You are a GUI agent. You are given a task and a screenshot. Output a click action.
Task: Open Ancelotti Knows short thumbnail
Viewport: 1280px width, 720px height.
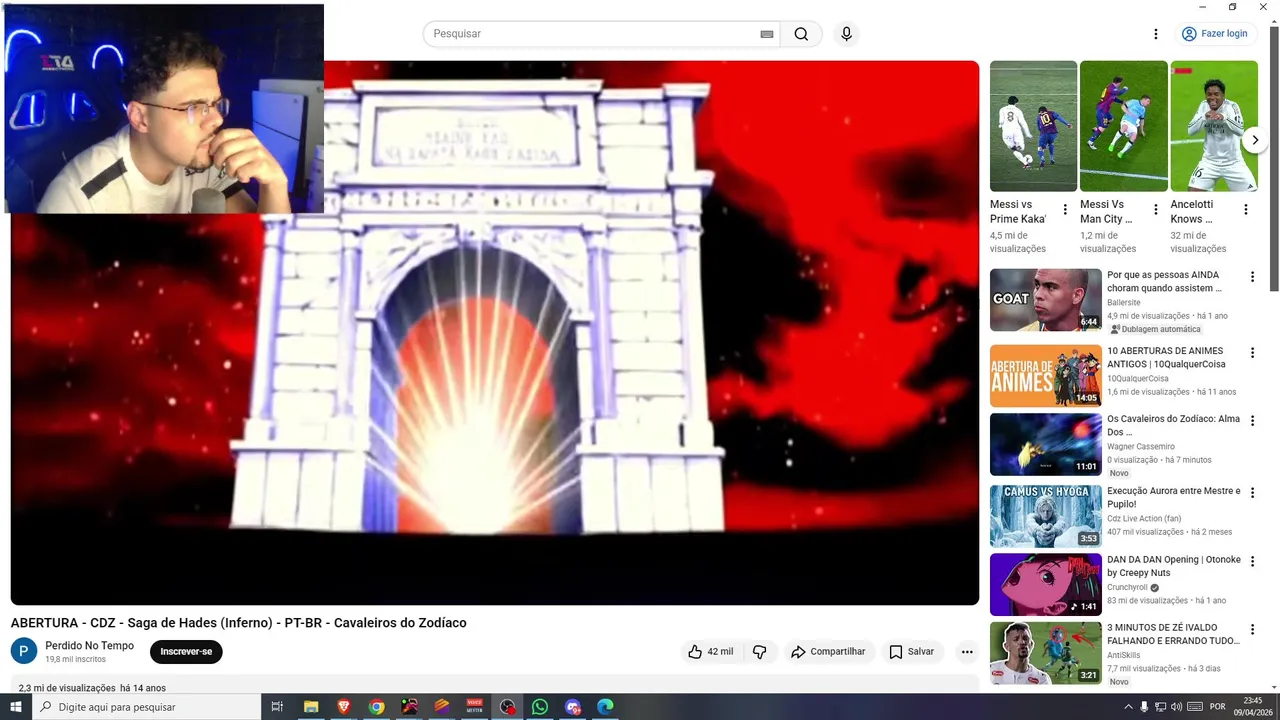[x=1214, y=126]
